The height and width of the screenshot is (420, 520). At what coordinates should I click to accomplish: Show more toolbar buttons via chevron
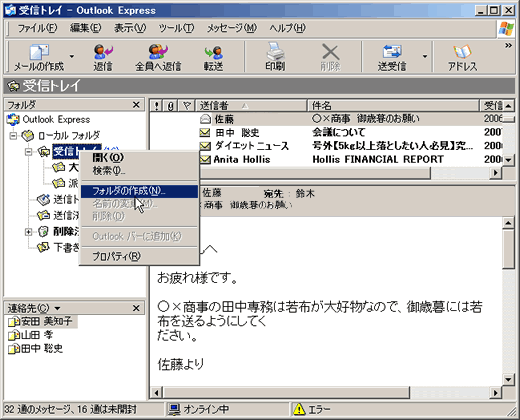[x=508, y=45]
